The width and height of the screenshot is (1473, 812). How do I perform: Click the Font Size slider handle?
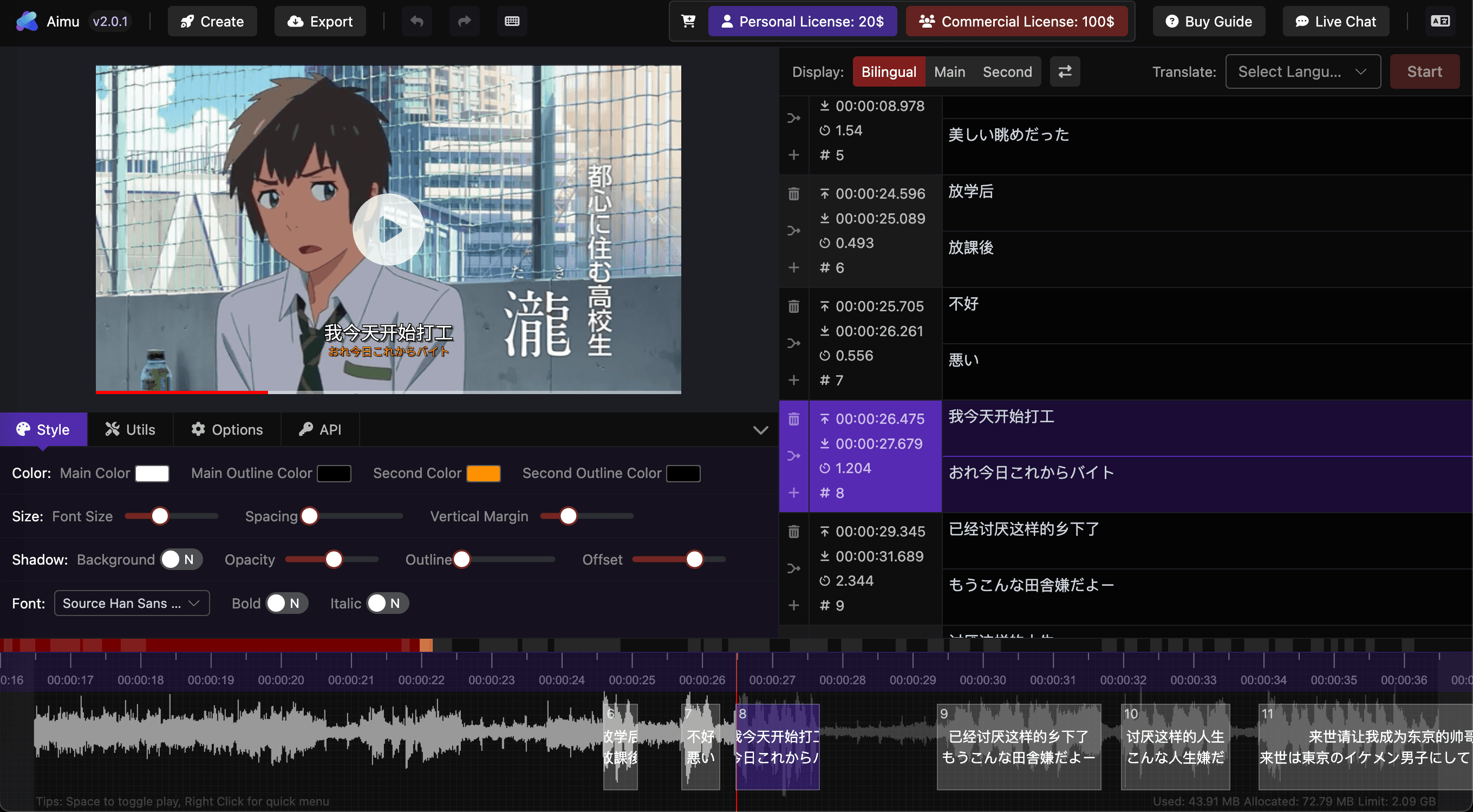tap(160, 516)
